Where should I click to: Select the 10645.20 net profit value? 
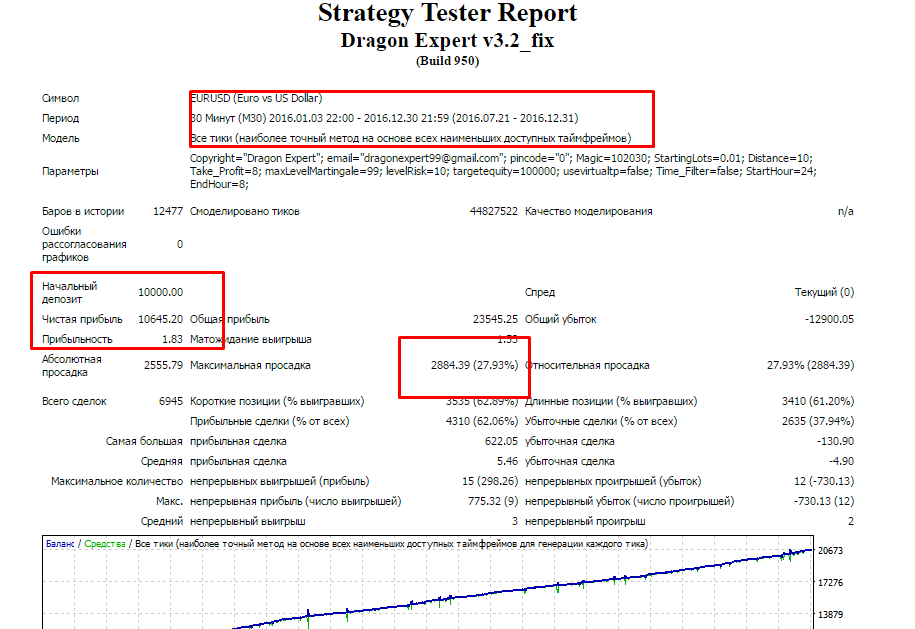tap(160, 319)
